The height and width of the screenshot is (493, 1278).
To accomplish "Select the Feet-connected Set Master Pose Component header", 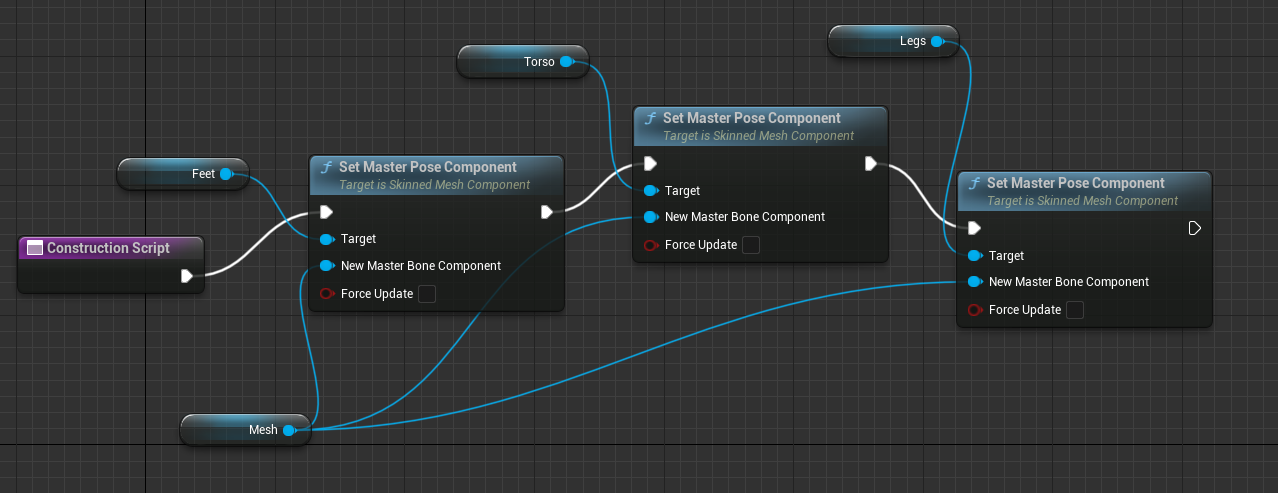I will click(436, 174).
